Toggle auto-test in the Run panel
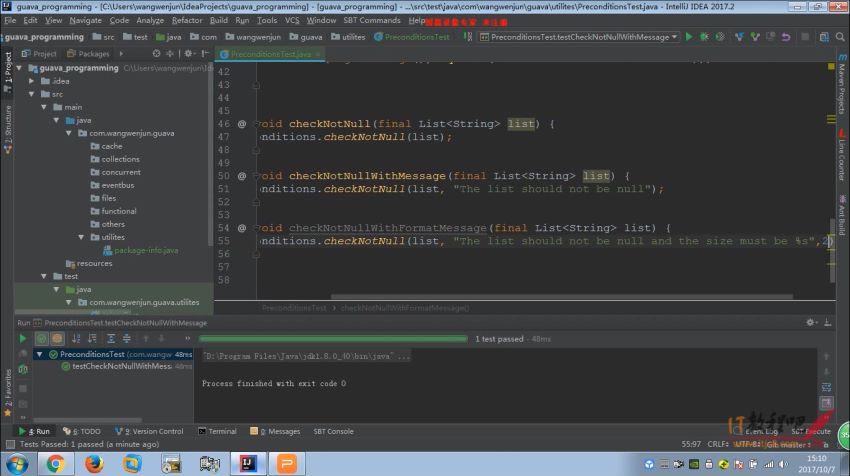Viewport: 850px width, 476px height. tap(23, 369)
